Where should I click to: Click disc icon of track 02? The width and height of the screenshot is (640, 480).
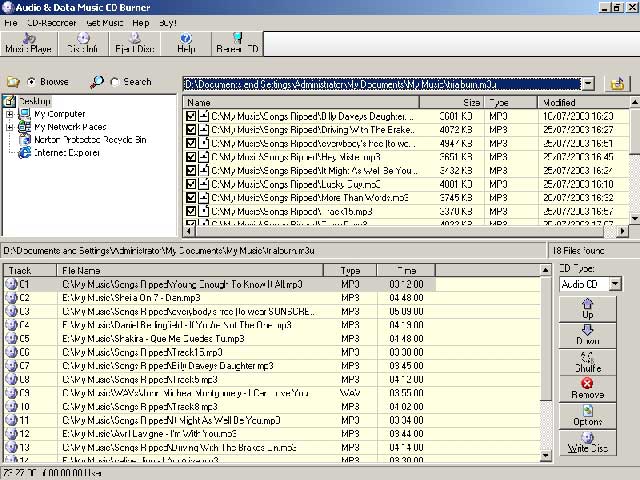pyautogui.click(x=12, y=298)
